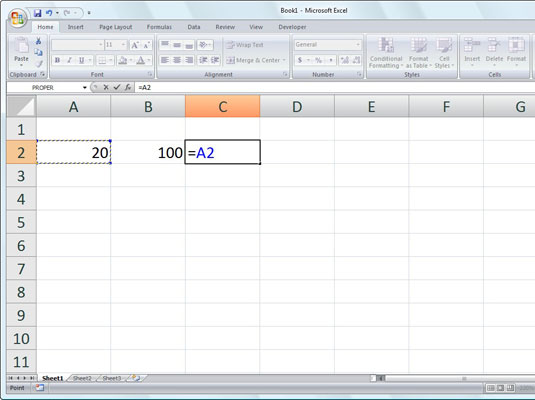The height and width of the screenshot is (400, 535).
Task: Click Cell Styles button
Action: click(x=444, y=52)
